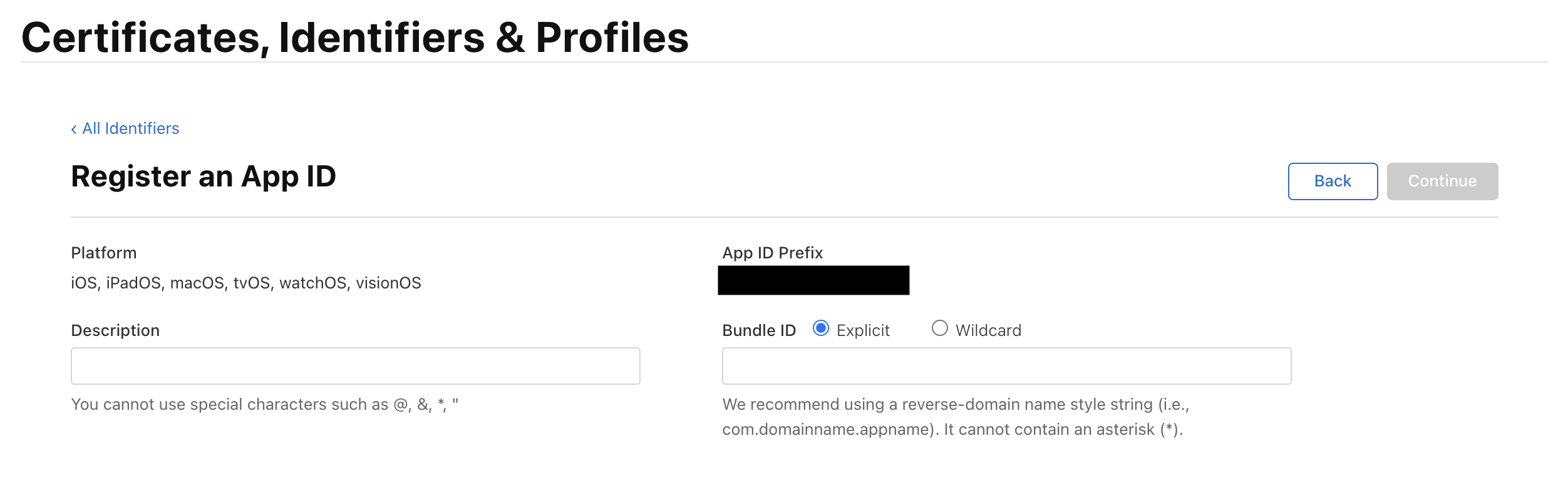
Task: Click the back chevron beside All Identifiers
Action: [74, 130]
